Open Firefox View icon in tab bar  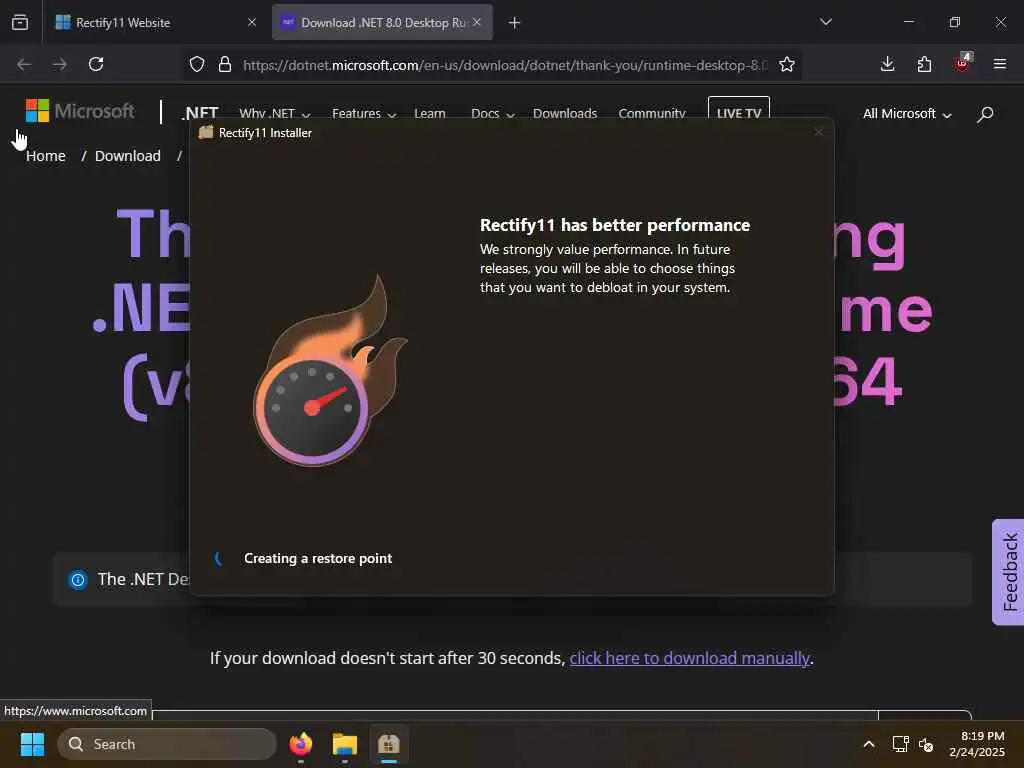[20, 22]
